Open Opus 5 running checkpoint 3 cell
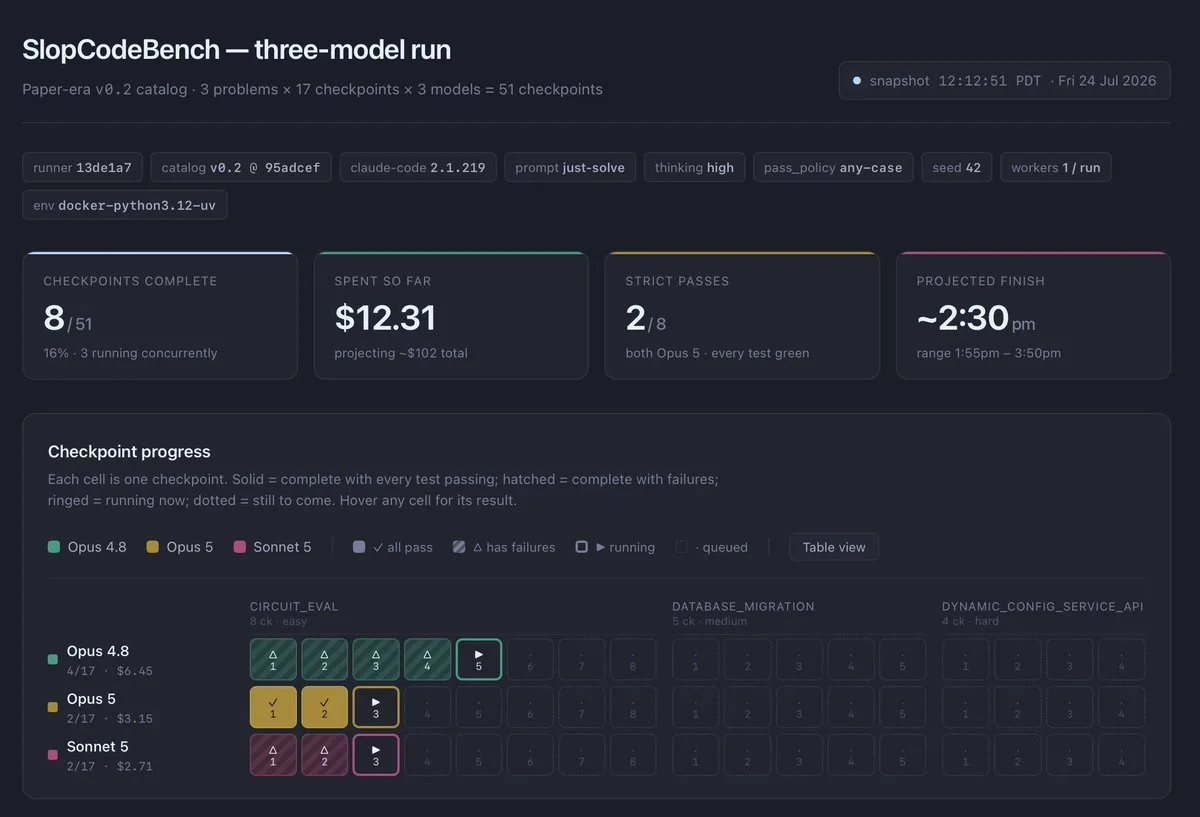Viewport: 1200px width, 817px height. pyautogui.click(x=376, y=707)
